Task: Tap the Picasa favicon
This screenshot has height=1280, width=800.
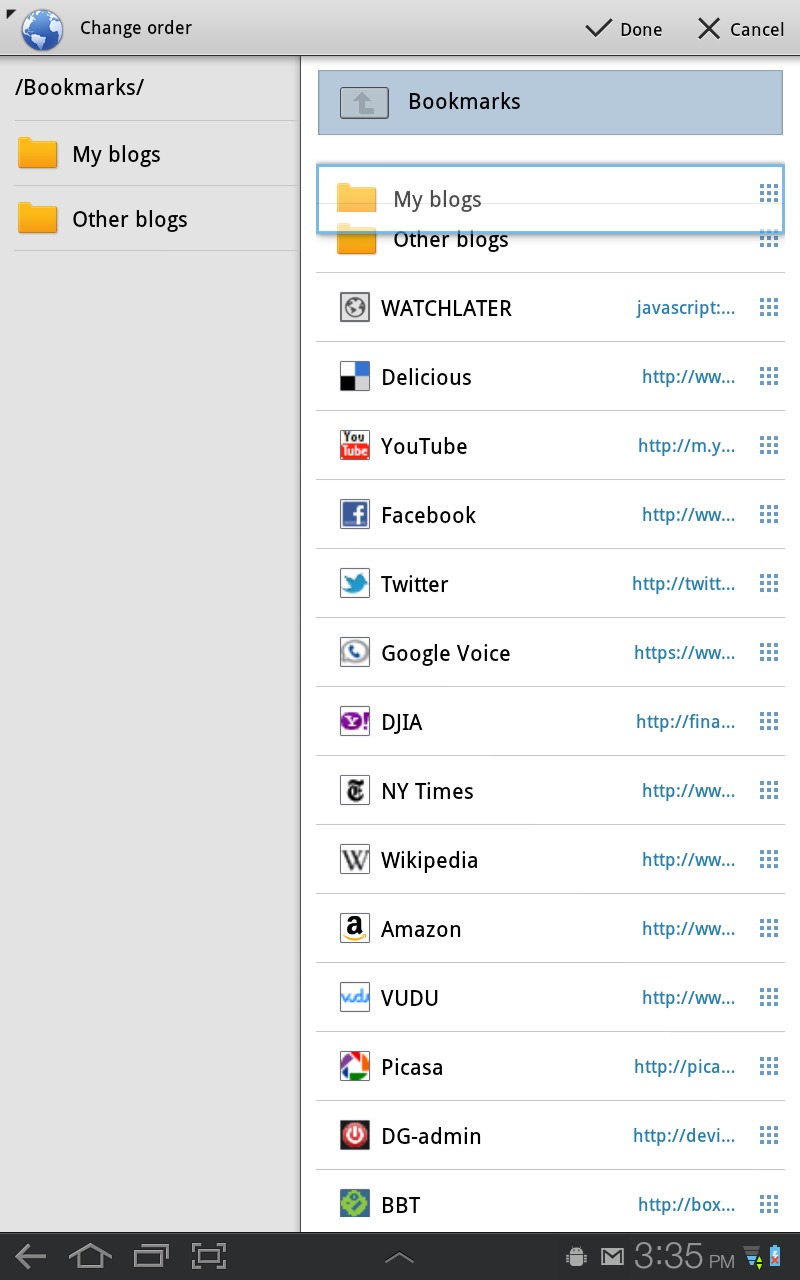Action: pyautogui.click(x=355, y=1066)
